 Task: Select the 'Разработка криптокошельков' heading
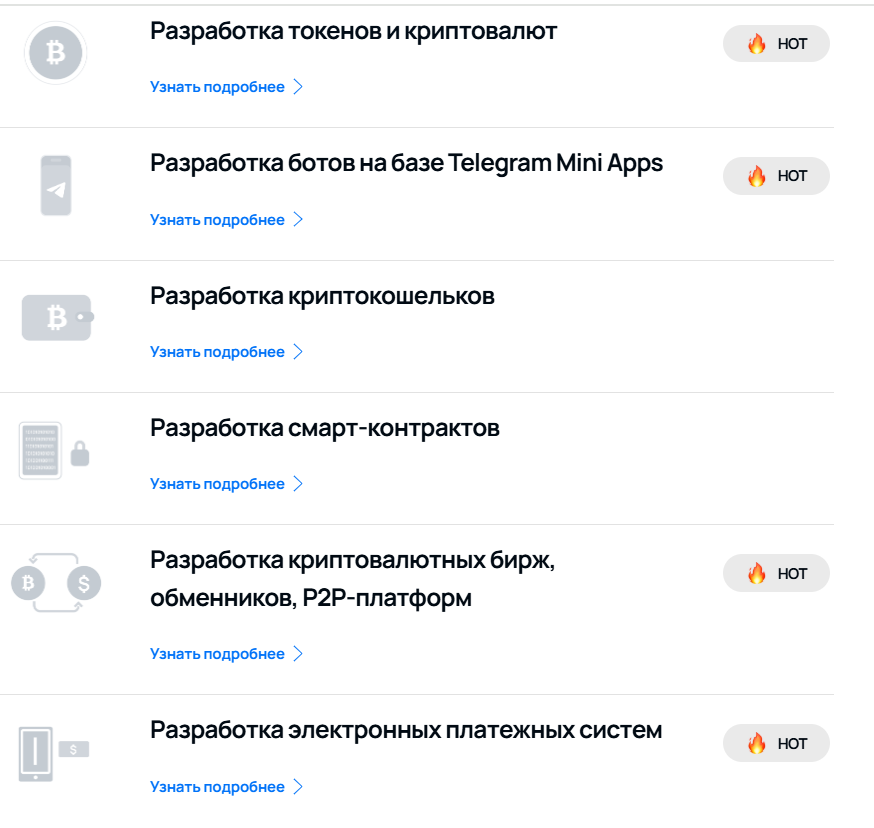[x=322, y=296]
